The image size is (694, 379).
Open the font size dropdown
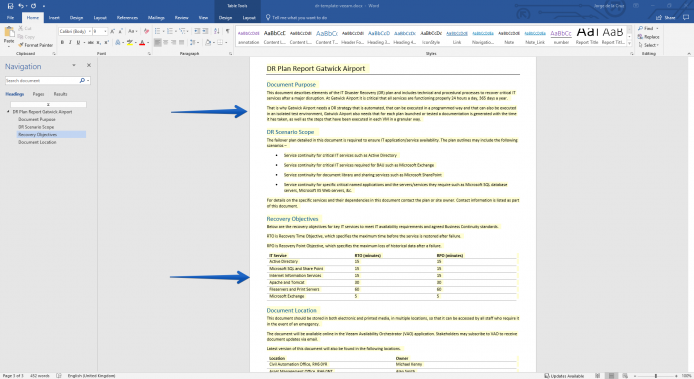105,31
